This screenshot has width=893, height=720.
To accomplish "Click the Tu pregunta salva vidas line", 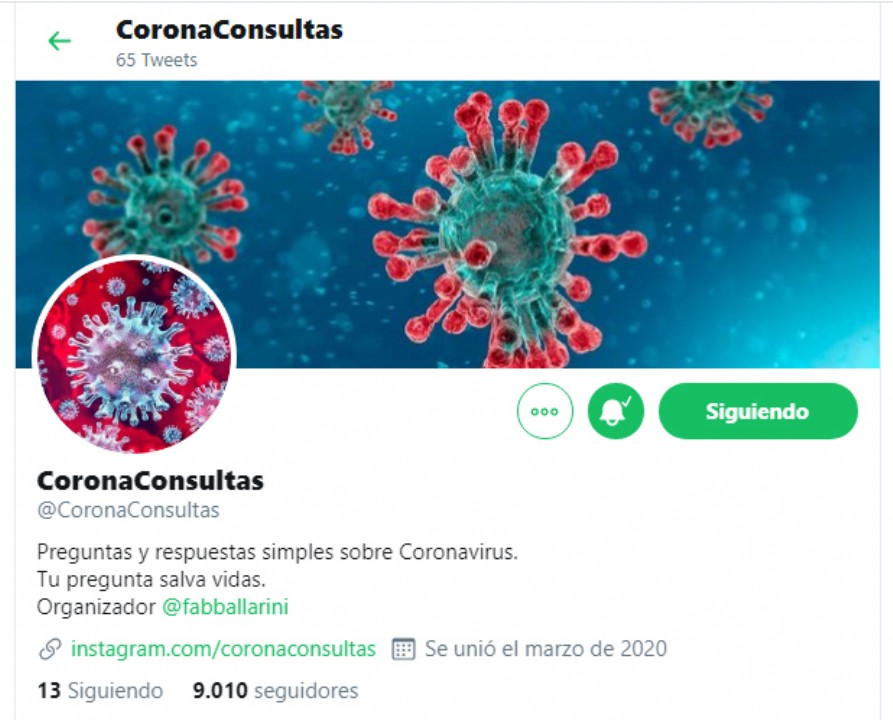I will point(151,580).
